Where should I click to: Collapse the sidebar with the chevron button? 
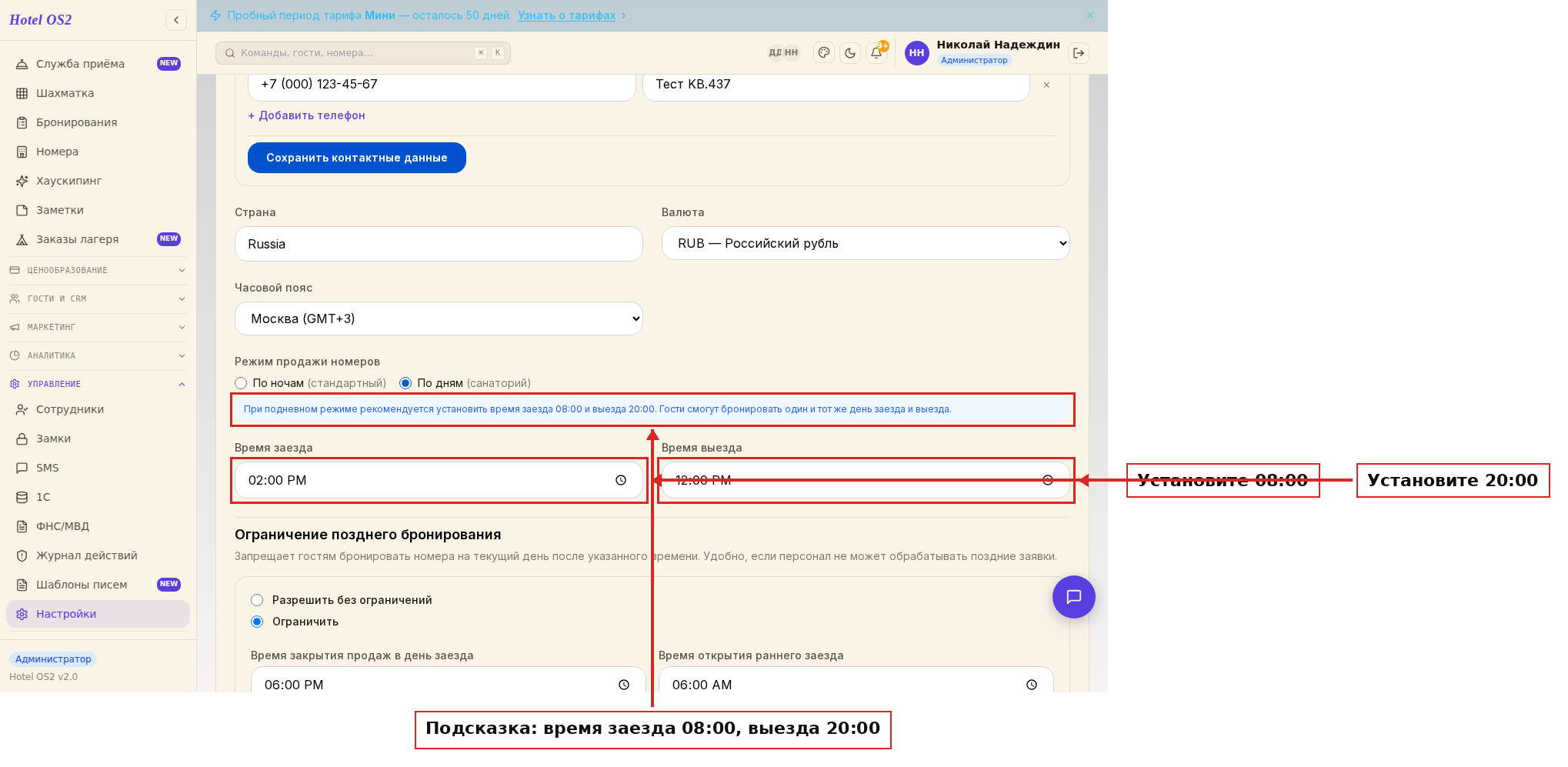coord(176,20)
